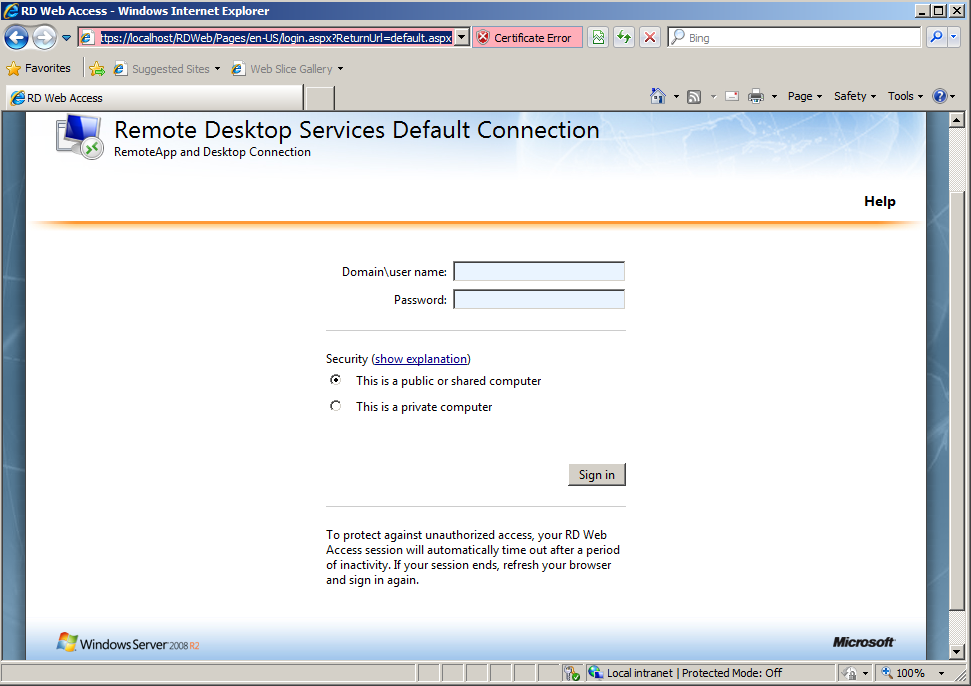
Task: Click the privacy lock status icon
Action: coord(850,673)
